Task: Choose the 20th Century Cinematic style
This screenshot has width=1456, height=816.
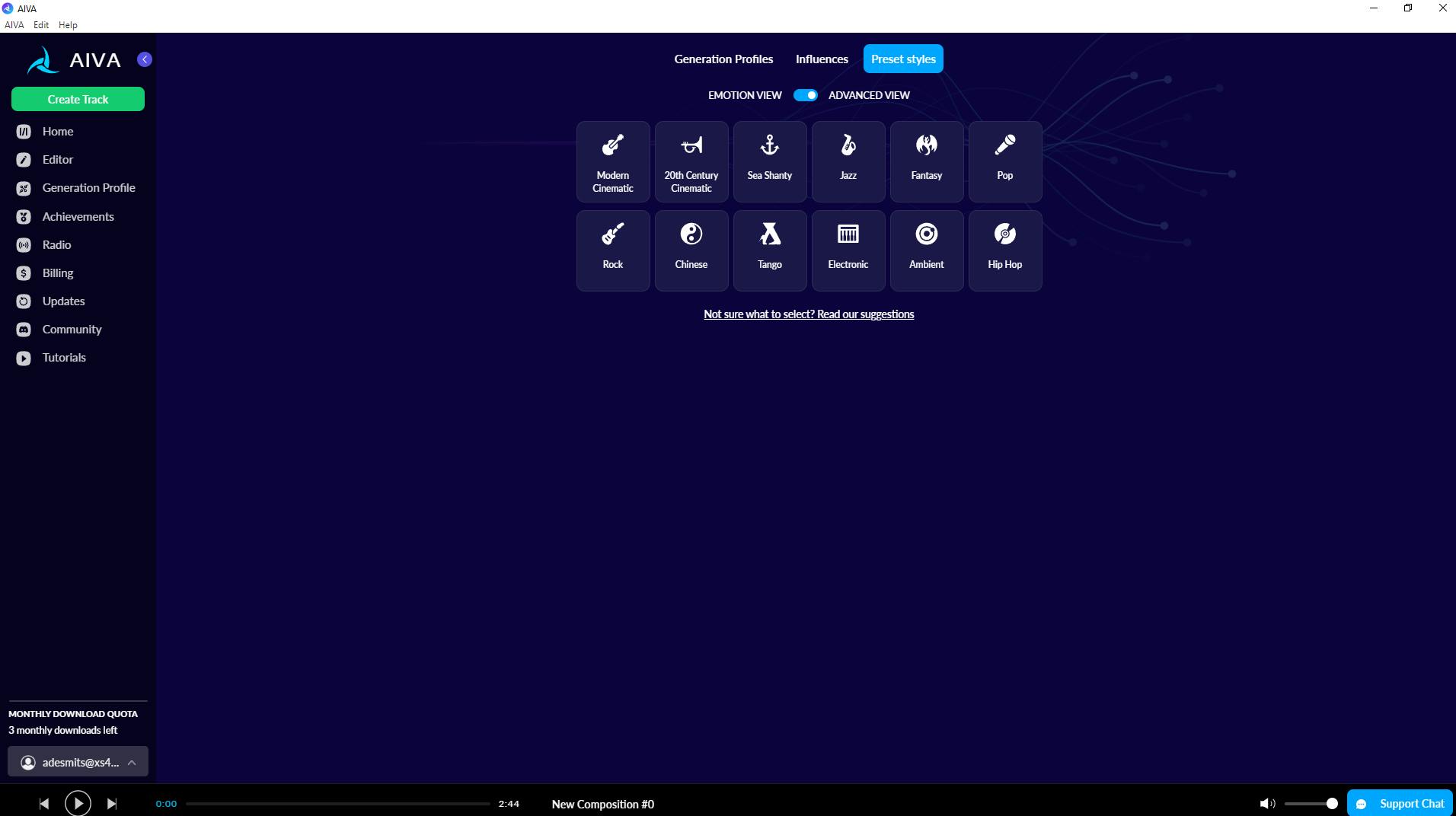Action: click(x=691, y=161)
